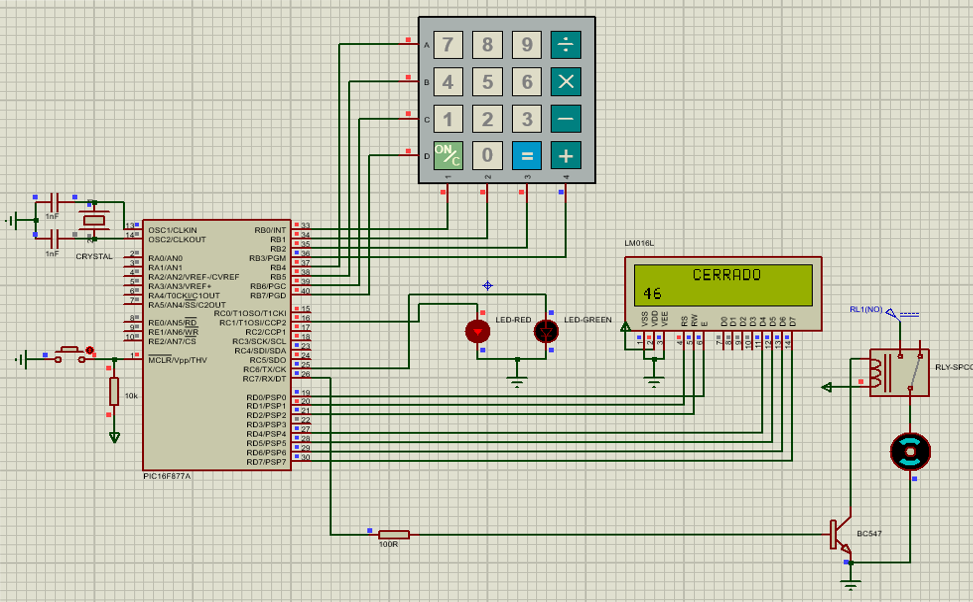Select the LED-RED component
Image resolution: width=973 pixels, height=602 pixels.
click(x=478, y=331)
